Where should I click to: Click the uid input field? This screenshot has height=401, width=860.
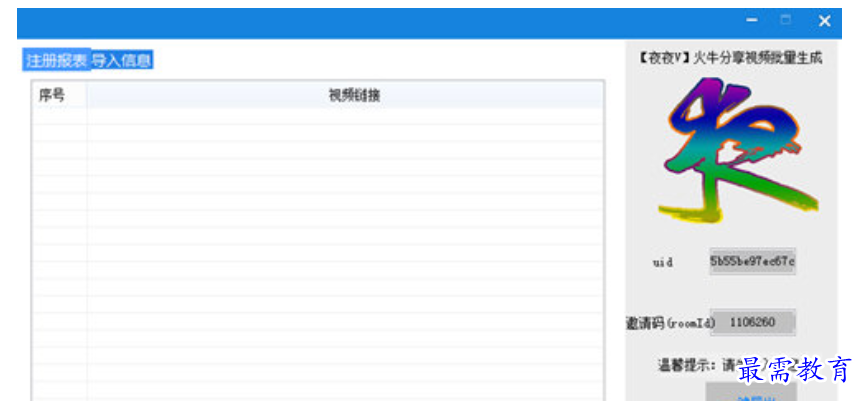click(x=752, y=261)
